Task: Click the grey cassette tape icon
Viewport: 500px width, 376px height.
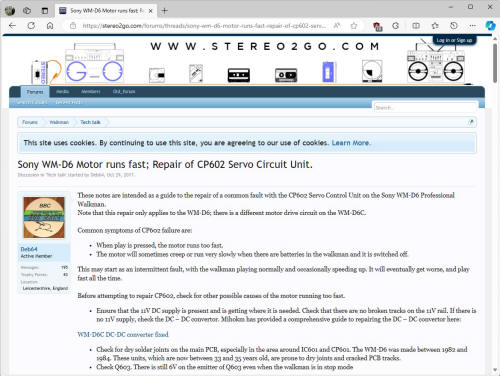Action: point(286,75)
